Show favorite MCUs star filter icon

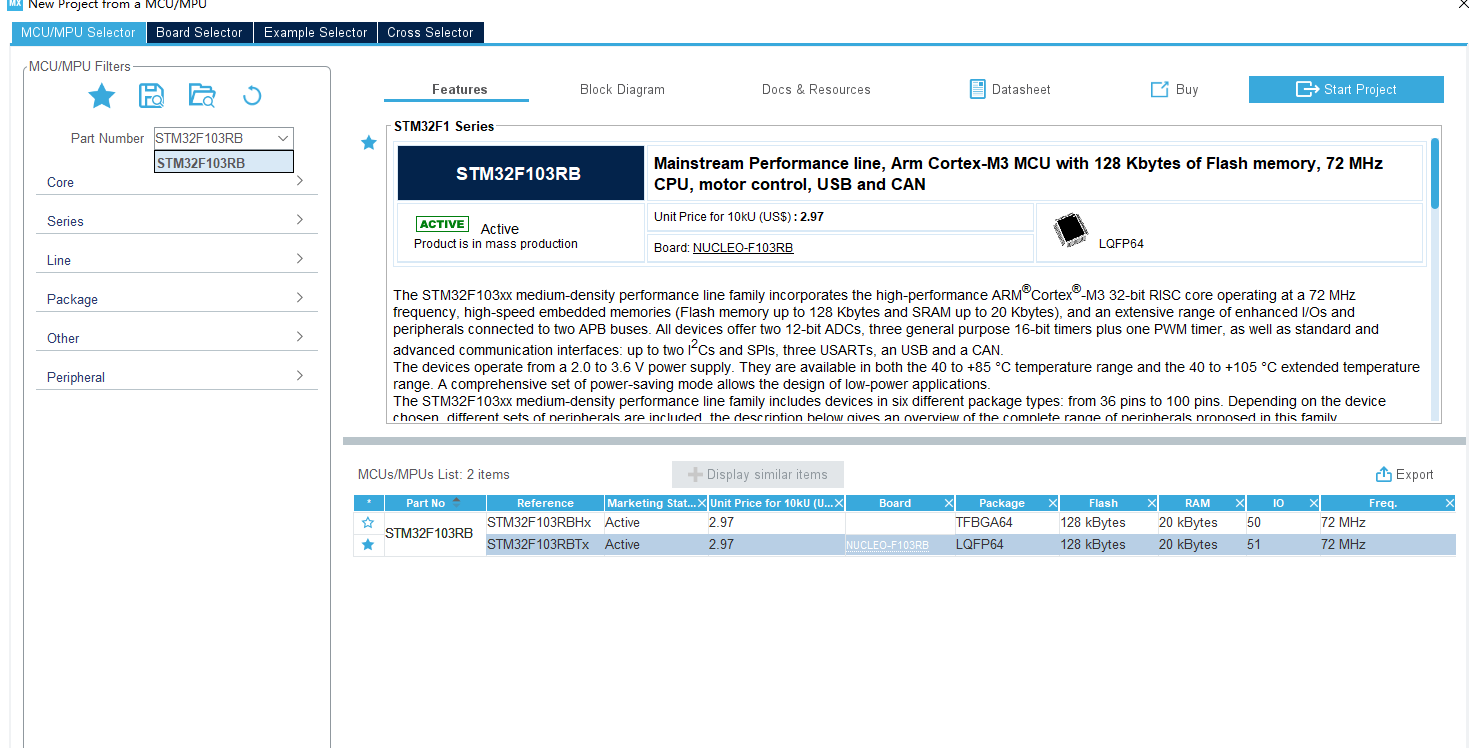[x=102, y=96]
